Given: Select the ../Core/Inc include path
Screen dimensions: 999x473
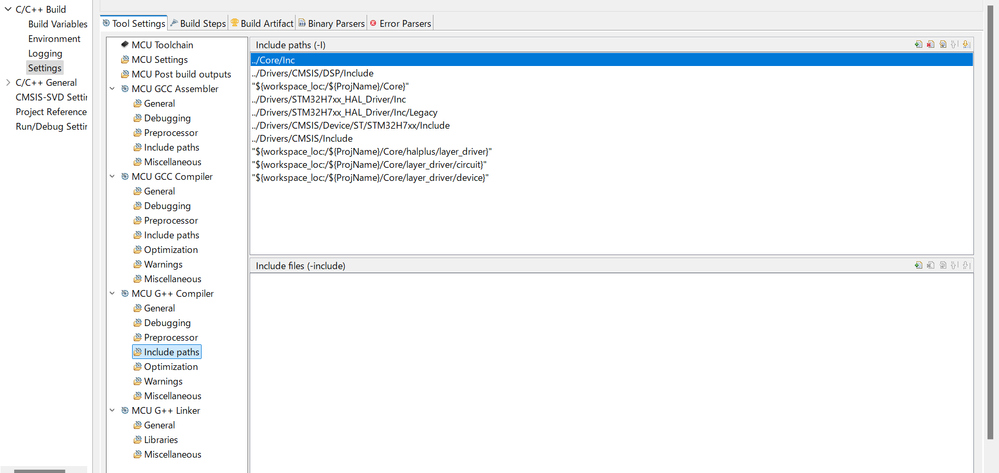Looking at the screenshot, I should pos(611,59).
